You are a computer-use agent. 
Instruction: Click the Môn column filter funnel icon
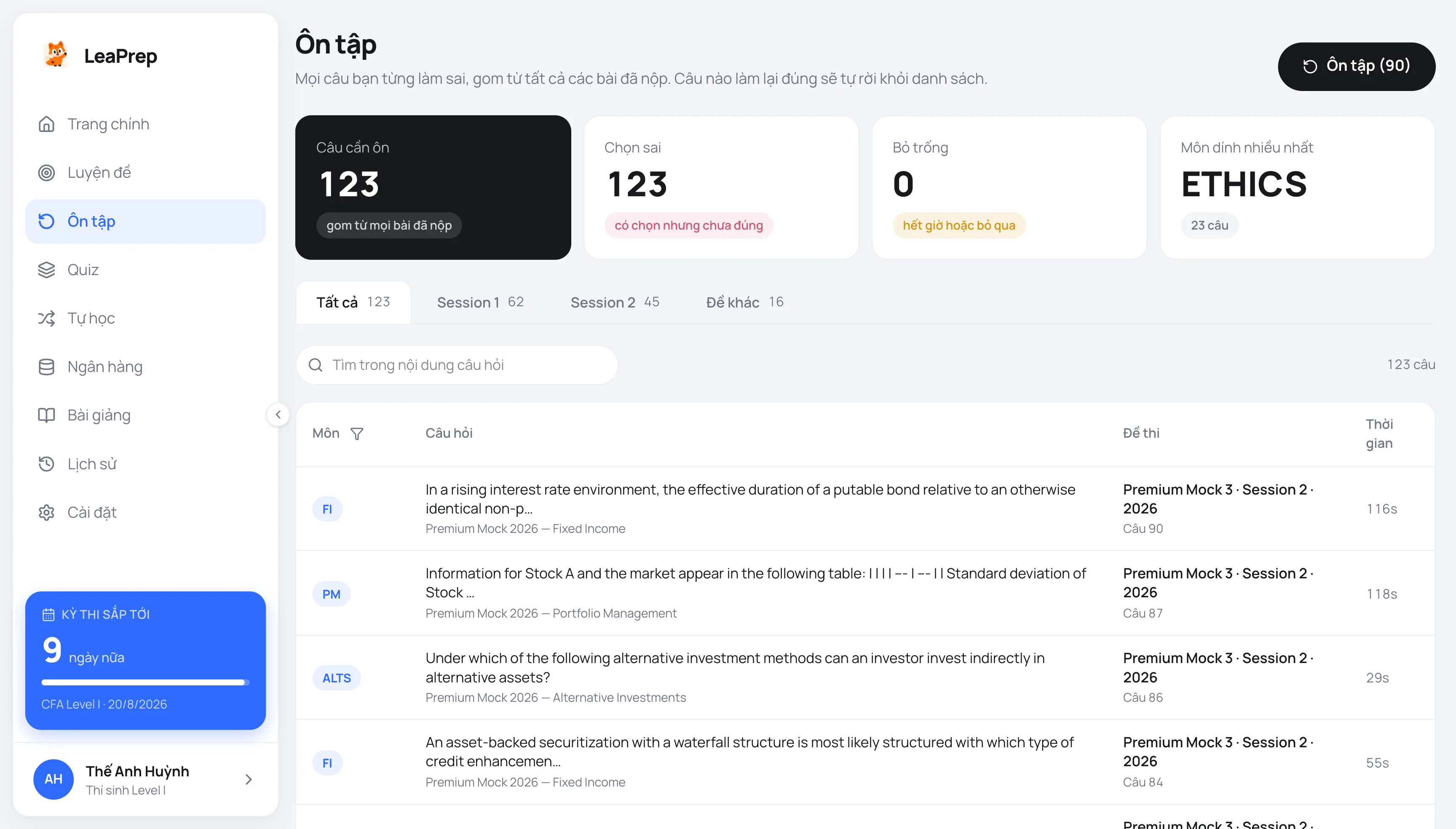coord(356,434)
